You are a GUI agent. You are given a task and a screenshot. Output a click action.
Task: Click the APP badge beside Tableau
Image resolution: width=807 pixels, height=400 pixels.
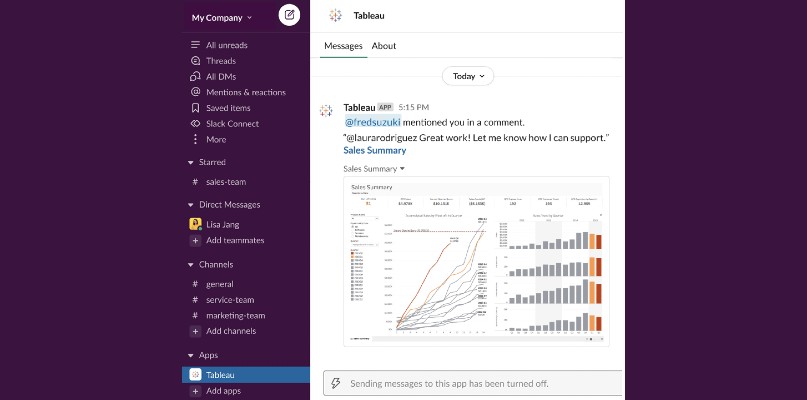coord(385,108)
